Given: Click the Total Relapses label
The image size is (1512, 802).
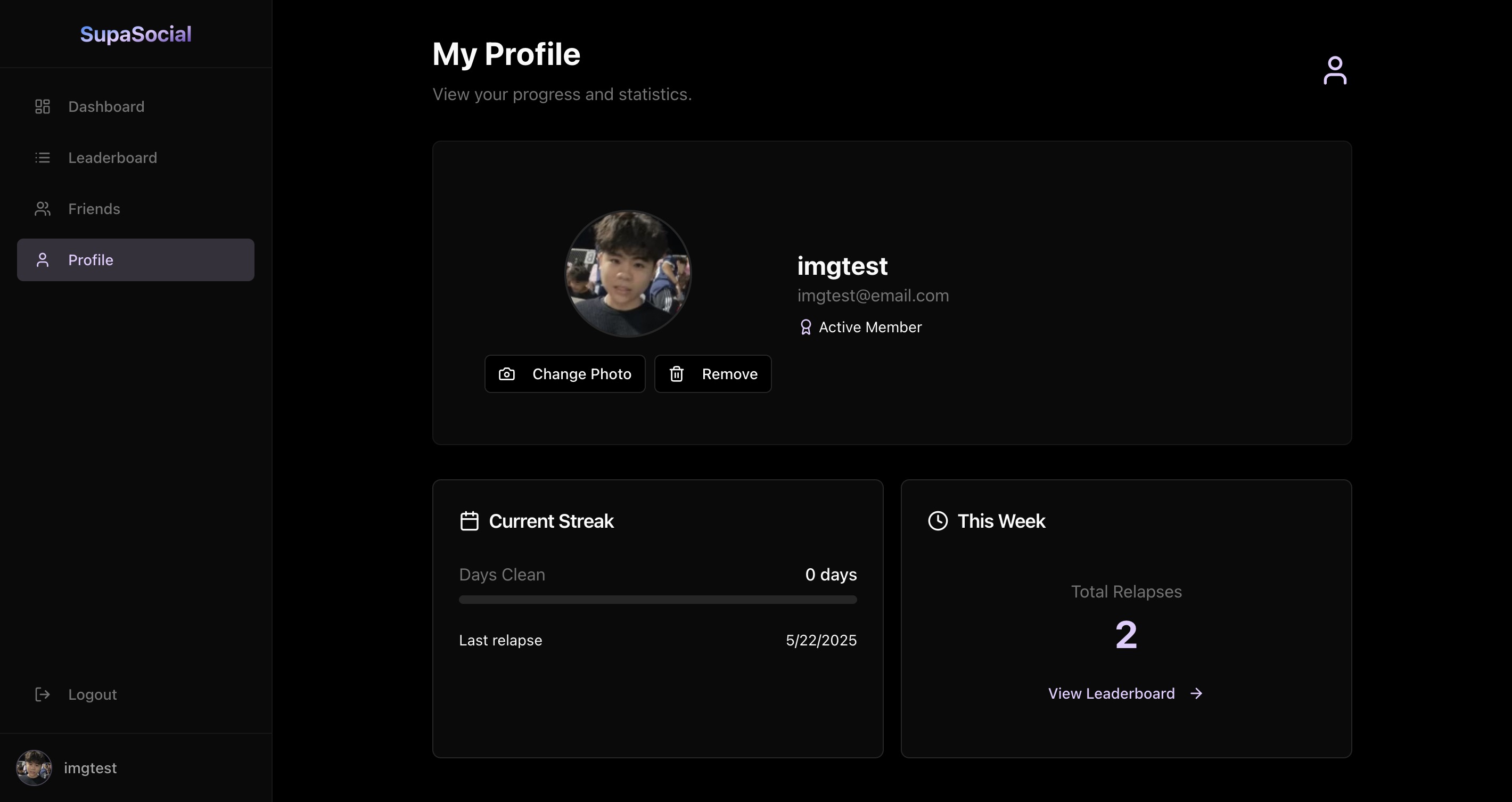Looking at the screenshot, I should tap(1126, 591).
